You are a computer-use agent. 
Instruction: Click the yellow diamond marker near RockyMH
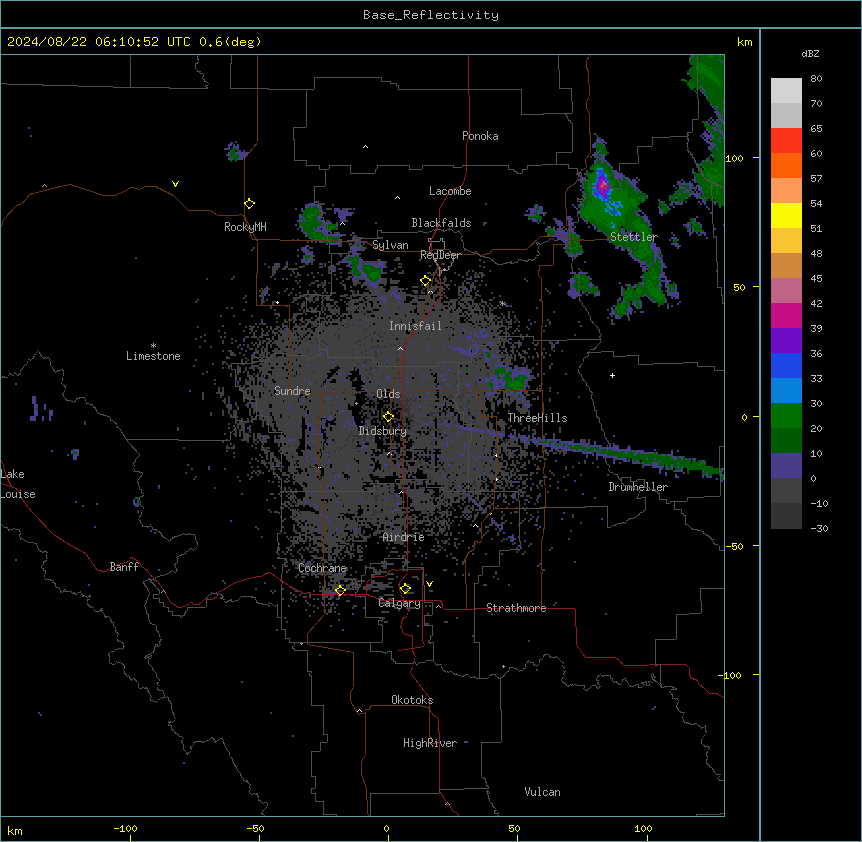point(249,204)
